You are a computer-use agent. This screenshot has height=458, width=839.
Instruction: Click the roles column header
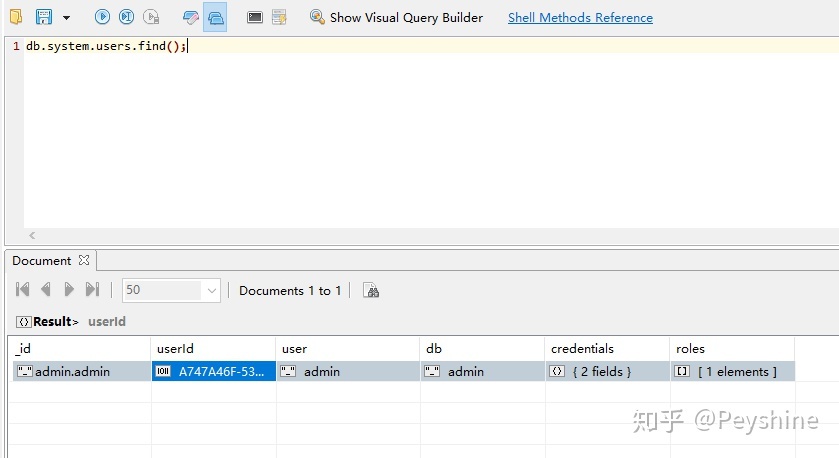tap(733, 348)
